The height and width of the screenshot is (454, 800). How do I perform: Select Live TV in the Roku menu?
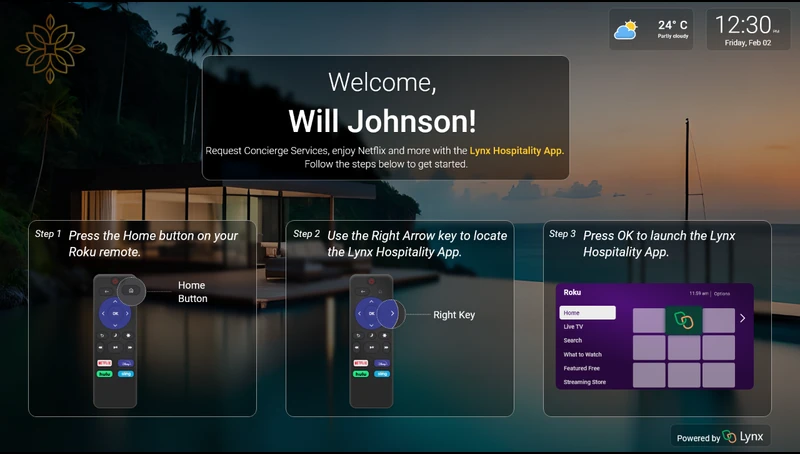click(573, 326)
